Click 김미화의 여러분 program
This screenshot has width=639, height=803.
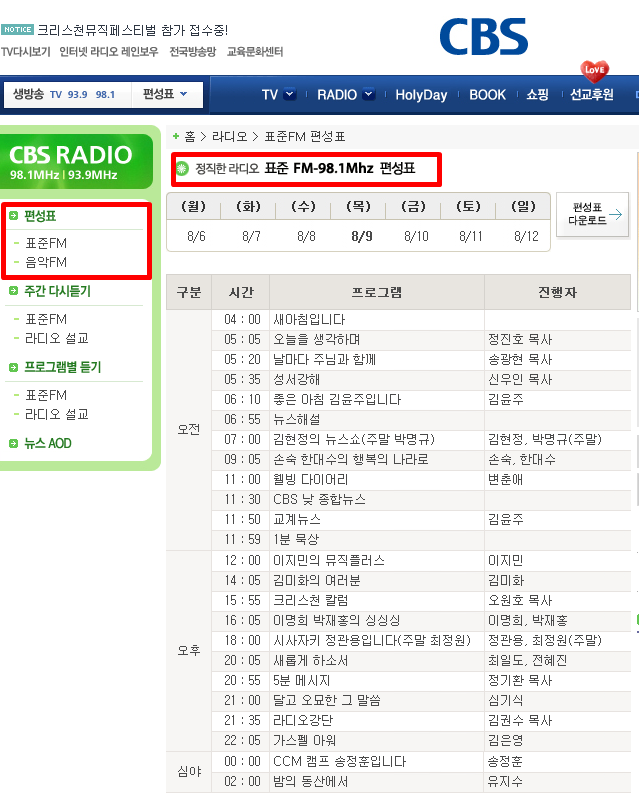[x=316, y=580]
